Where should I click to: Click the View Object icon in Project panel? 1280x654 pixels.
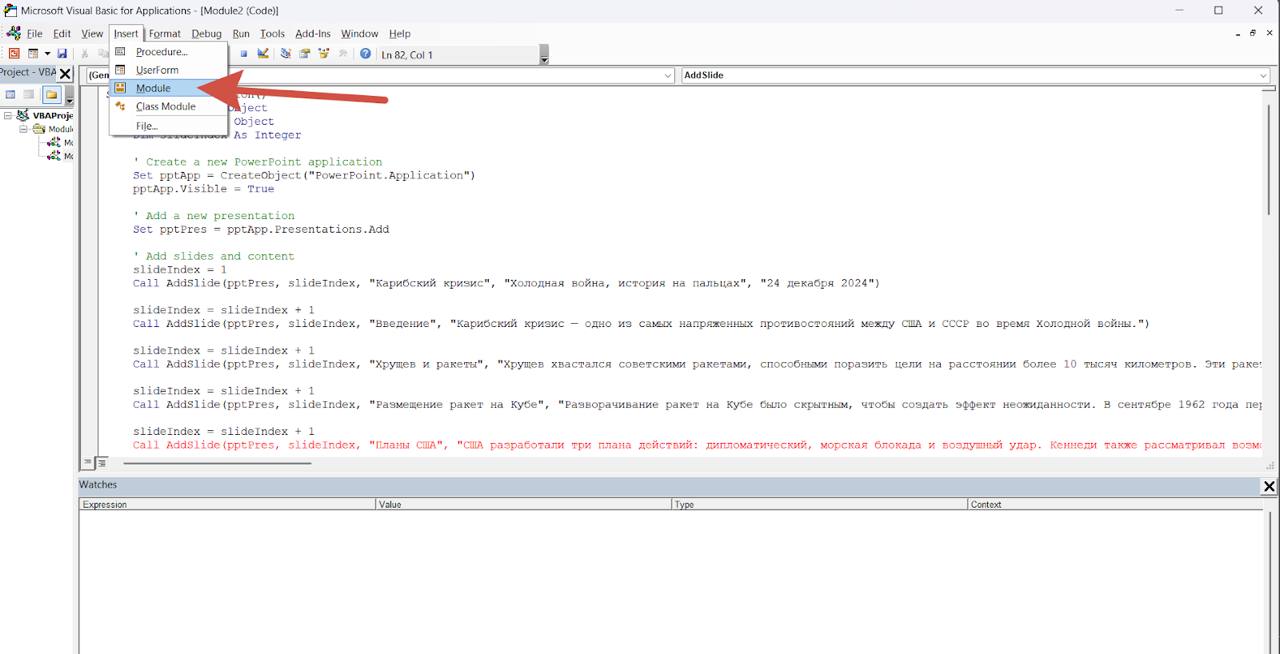click(29, 95)
